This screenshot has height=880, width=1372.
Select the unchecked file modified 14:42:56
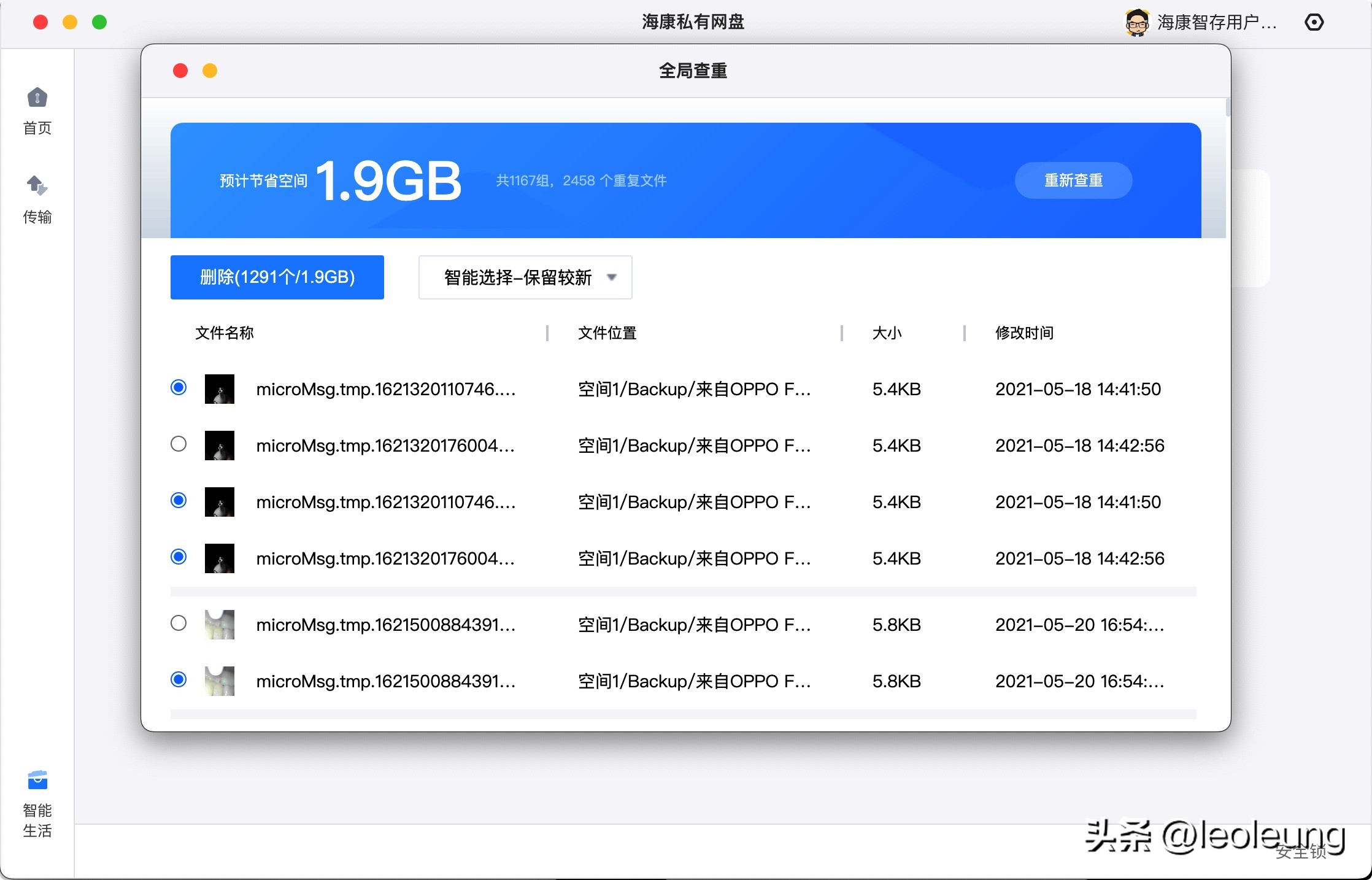179,444
